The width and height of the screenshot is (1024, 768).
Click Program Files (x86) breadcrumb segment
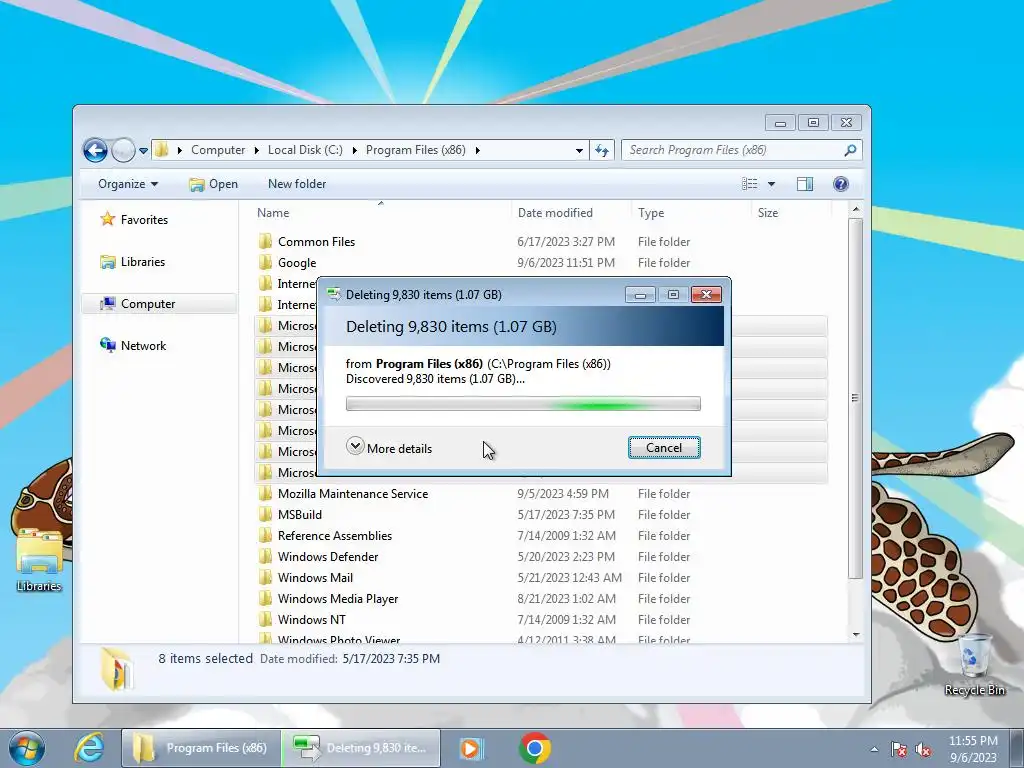pyautogui.click(x=415, y=150)
